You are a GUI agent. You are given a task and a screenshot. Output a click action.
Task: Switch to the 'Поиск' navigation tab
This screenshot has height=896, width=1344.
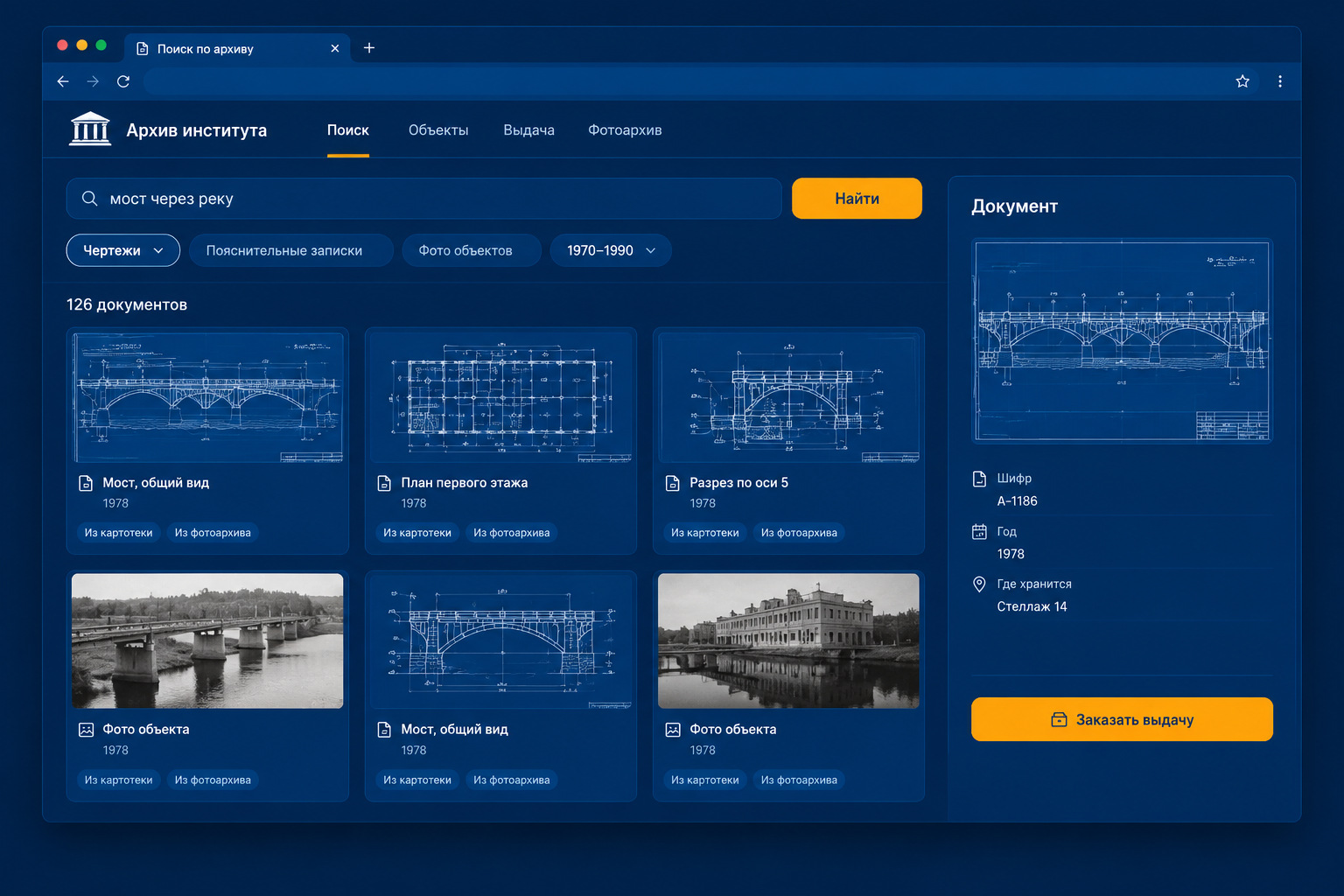[348, 130]
